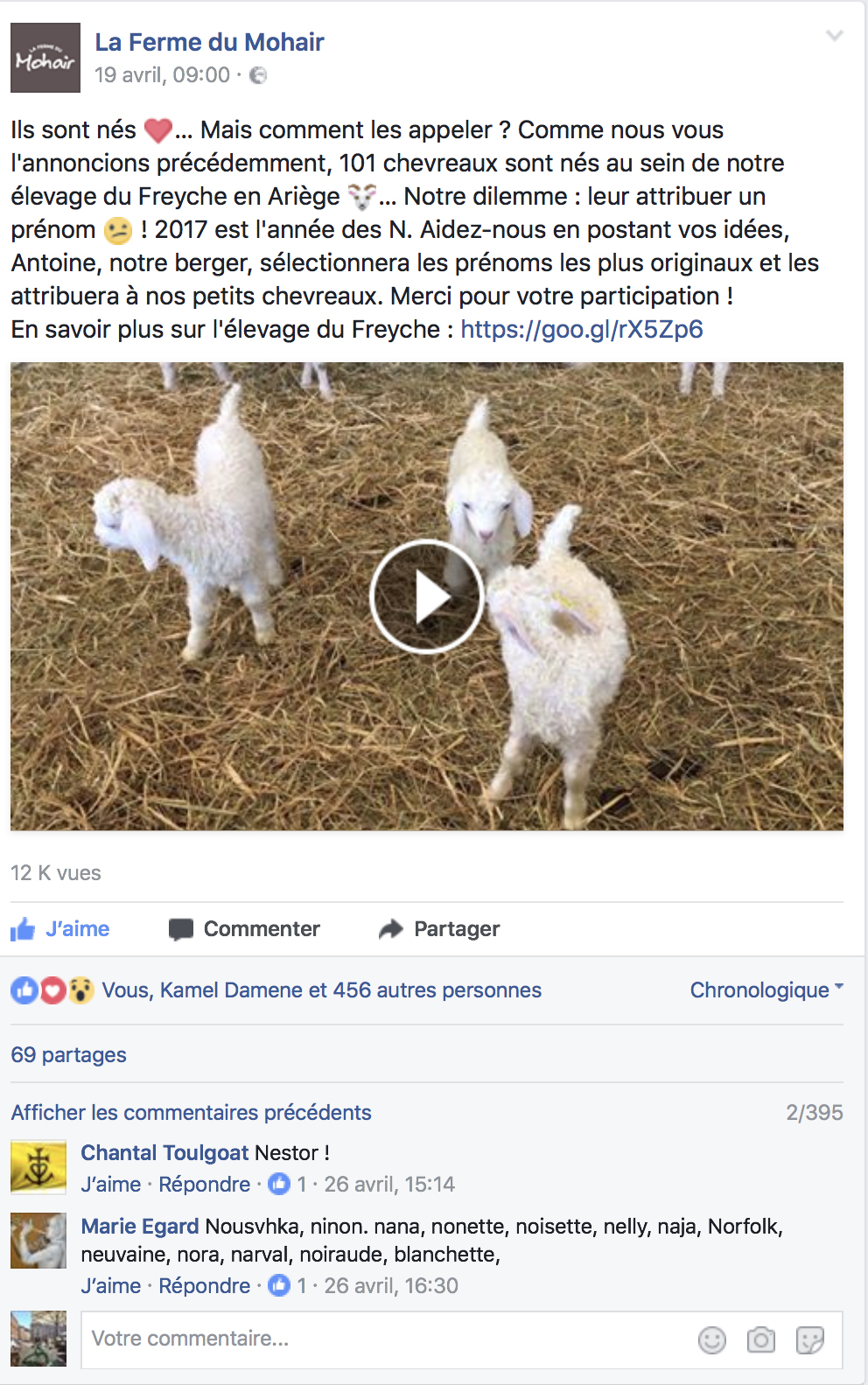
Task: Like Chantal Toulgoat's Nestor comment
Action: point(110,1184)
